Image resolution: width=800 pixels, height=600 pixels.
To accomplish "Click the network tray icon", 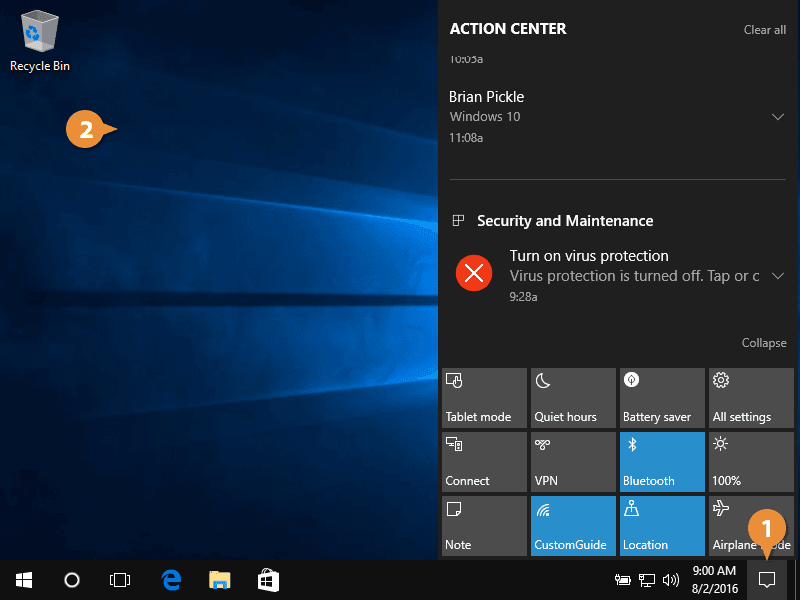I will coord(646,580).
